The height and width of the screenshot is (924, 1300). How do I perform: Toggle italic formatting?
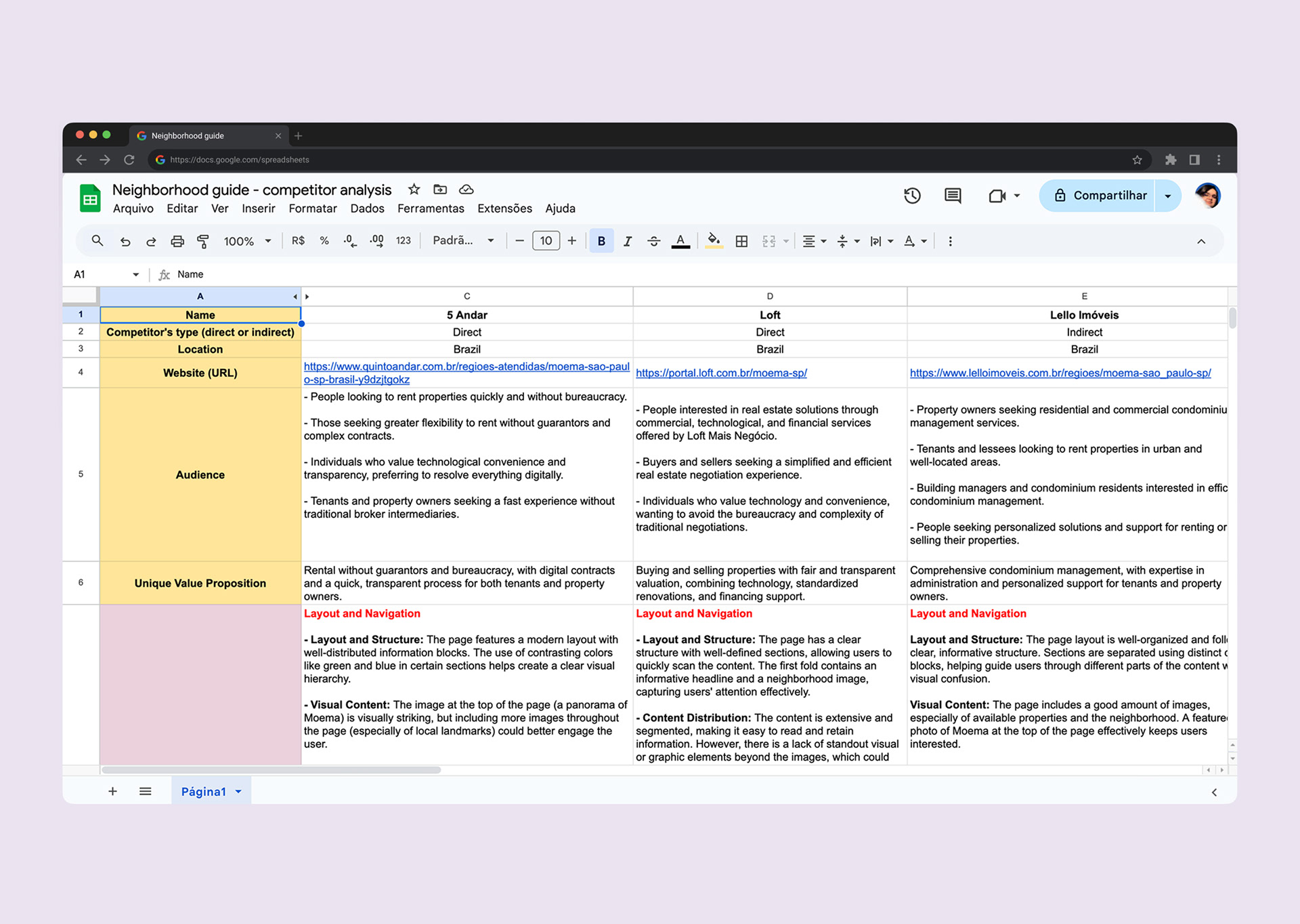point(628,241)
